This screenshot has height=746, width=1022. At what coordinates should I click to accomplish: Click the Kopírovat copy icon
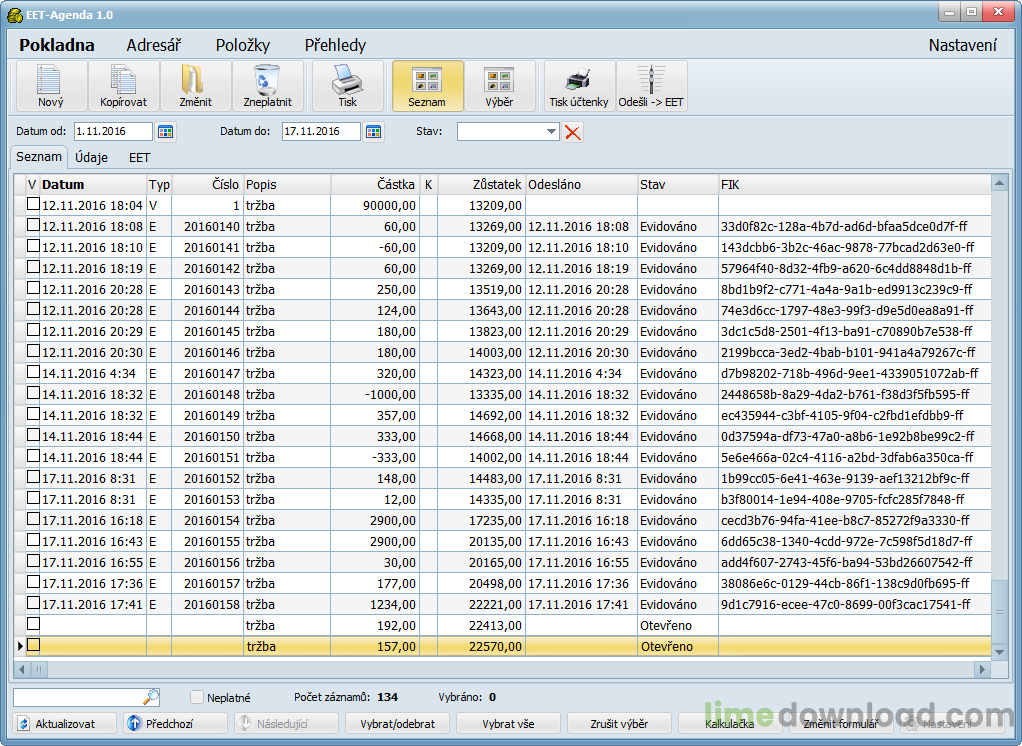124,80
